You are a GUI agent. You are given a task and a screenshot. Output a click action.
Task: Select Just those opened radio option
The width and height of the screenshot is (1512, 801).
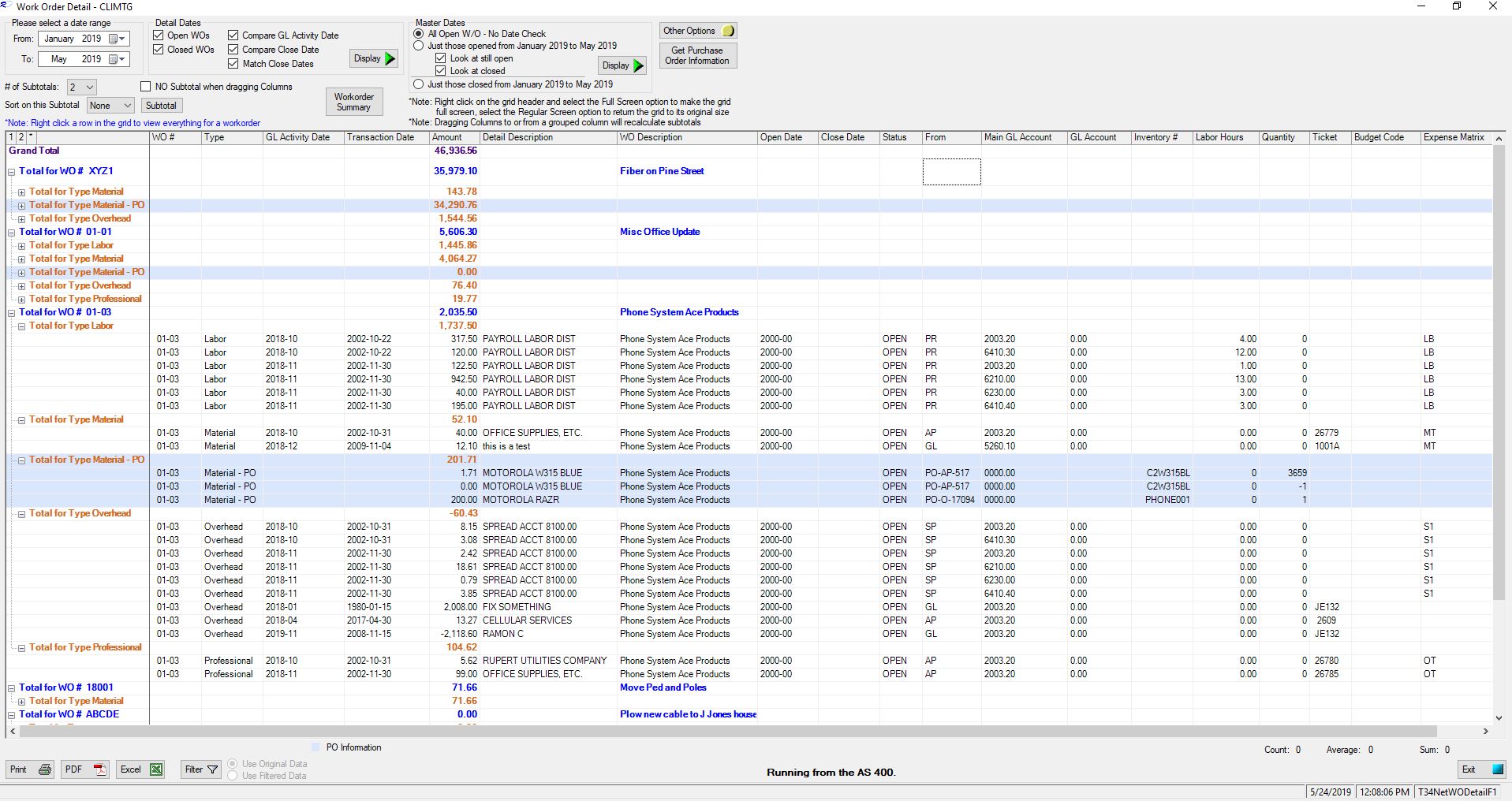[x=419, y=46]
